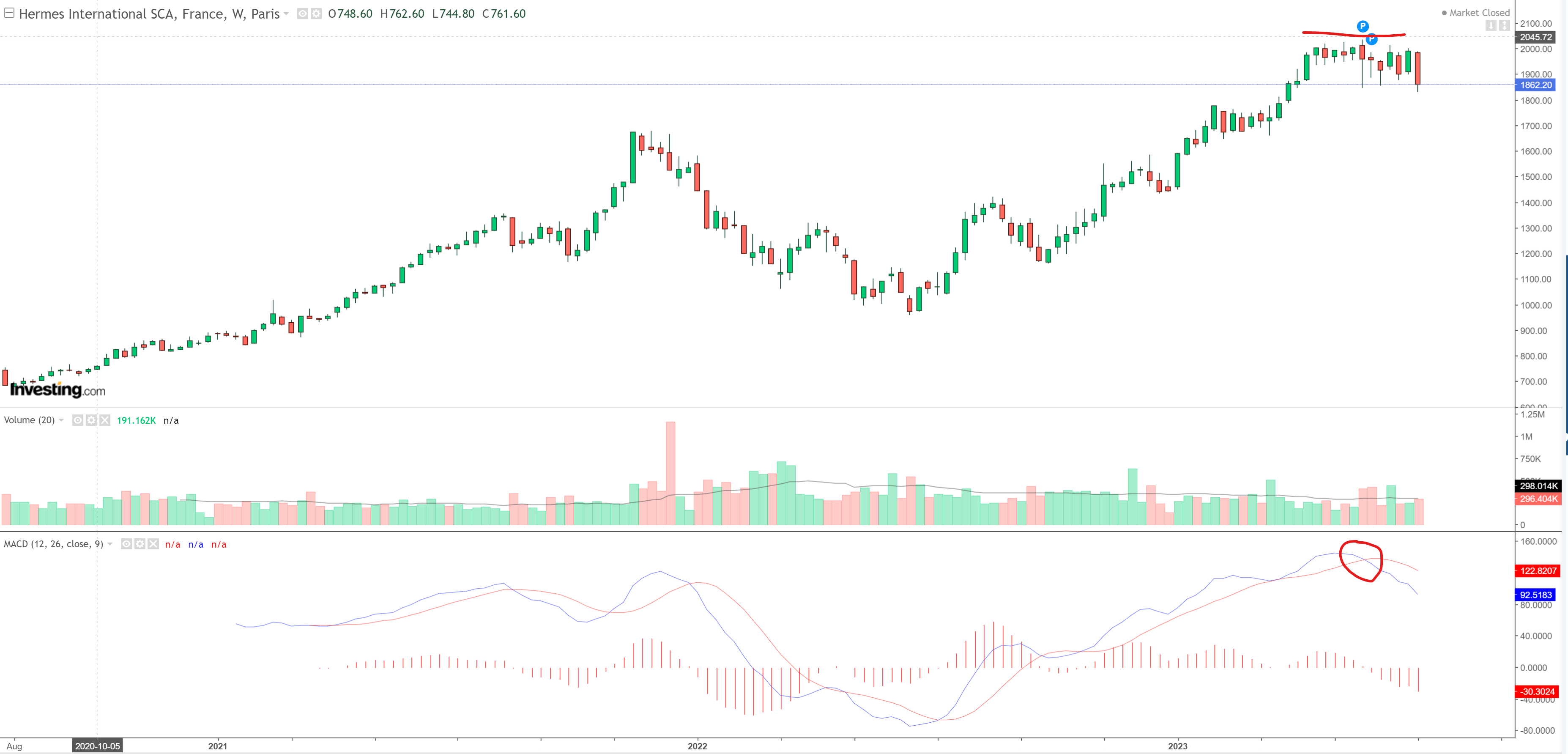The height and width of the screenshot is (754, 1568).
Task: Click the upper blue P marker
Action: pos(1363,26)
